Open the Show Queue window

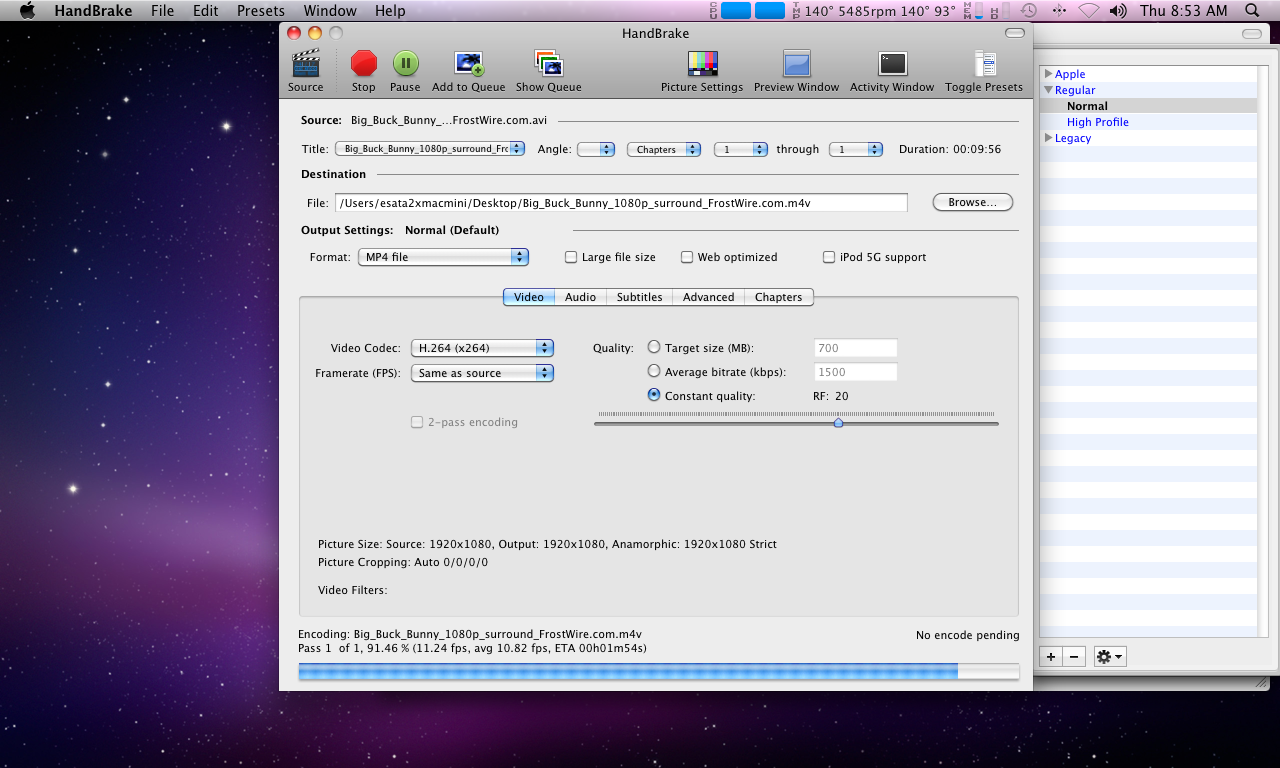pyautogui.click(x=548, y=65)
